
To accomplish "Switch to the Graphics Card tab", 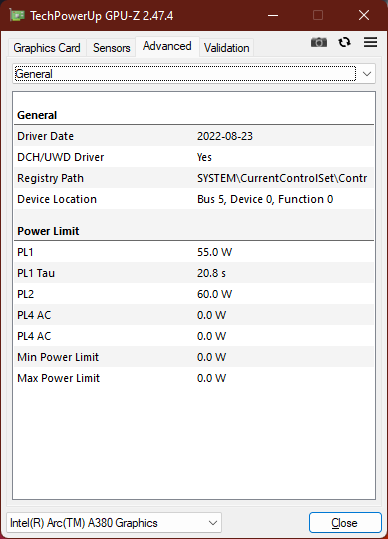I will click(47, 48).
